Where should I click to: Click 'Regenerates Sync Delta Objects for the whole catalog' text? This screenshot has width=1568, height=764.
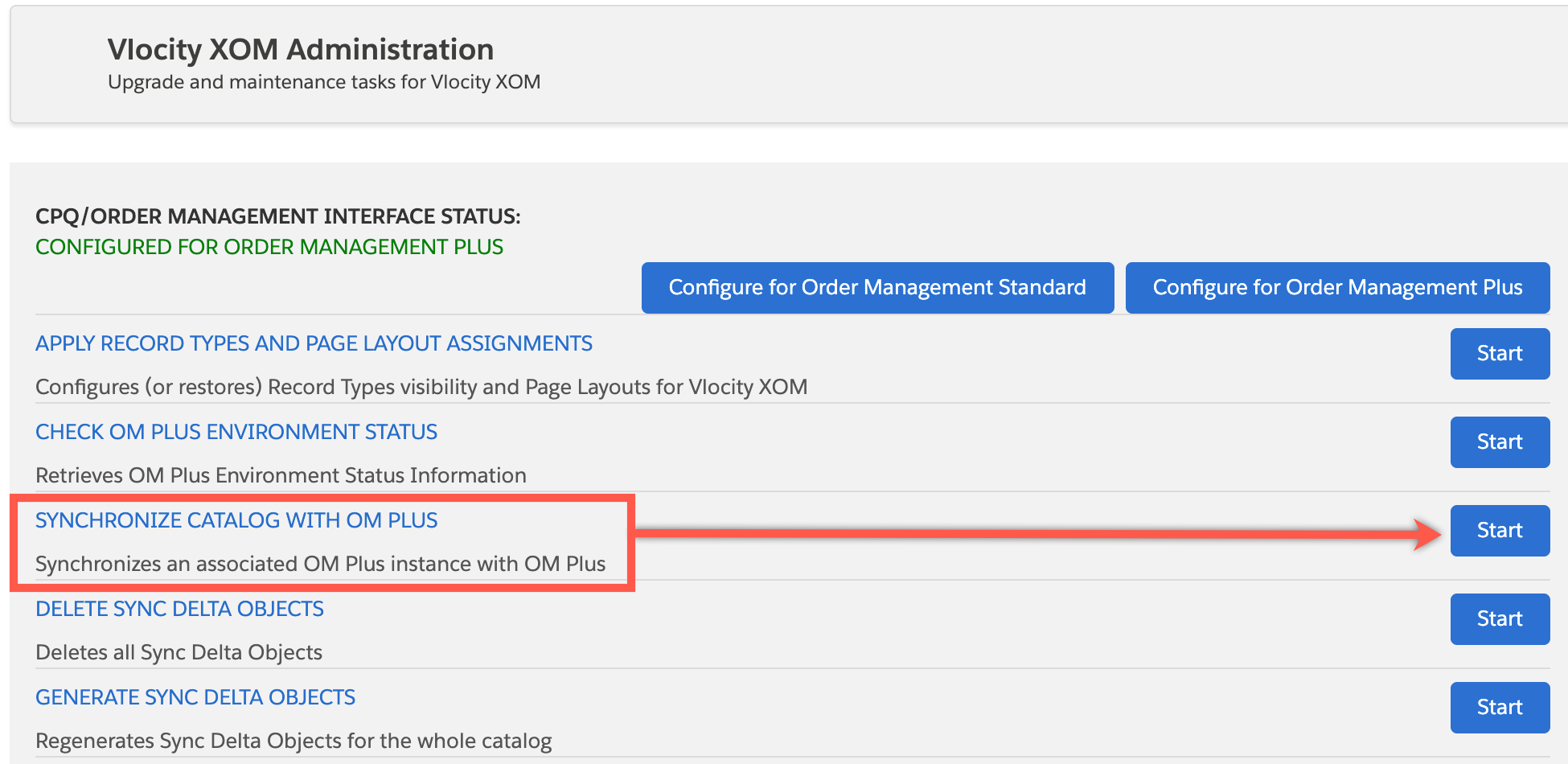tap(293, 741)
